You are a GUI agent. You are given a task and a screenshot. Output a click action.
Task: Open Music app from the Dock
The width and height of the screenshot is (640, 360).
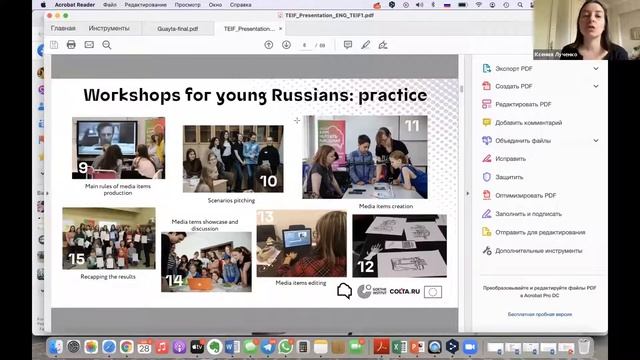(x=162, y=347)
